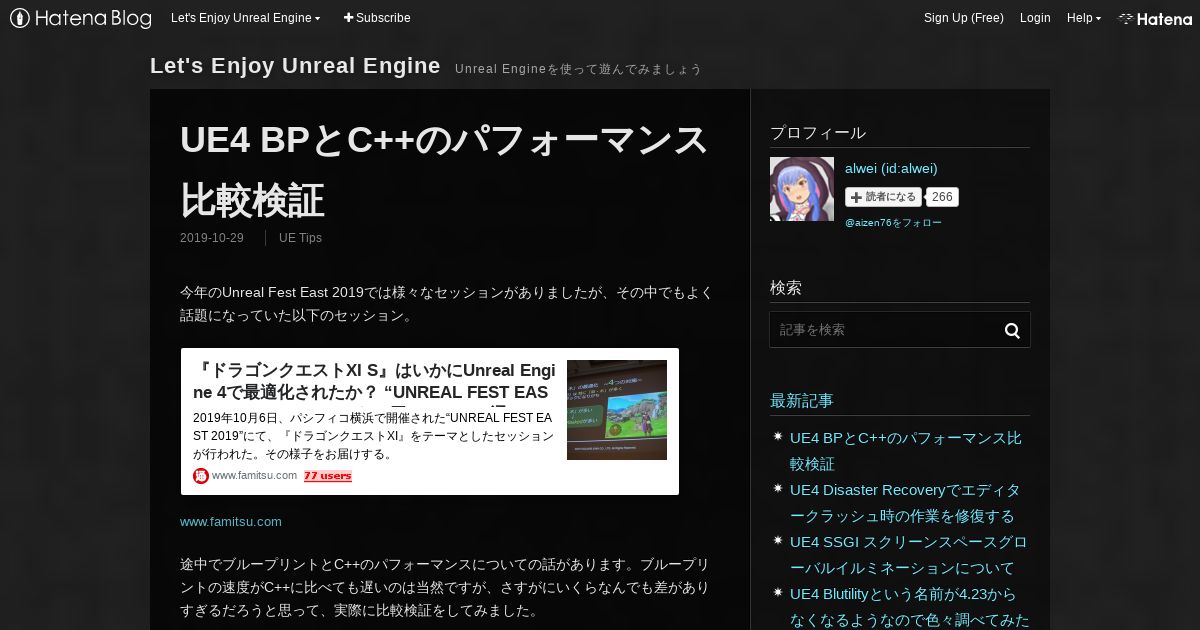
Task: Open recent article UE4 BPとC++のパフォーマンス比較検証
Action: click(x=906, y=451)
